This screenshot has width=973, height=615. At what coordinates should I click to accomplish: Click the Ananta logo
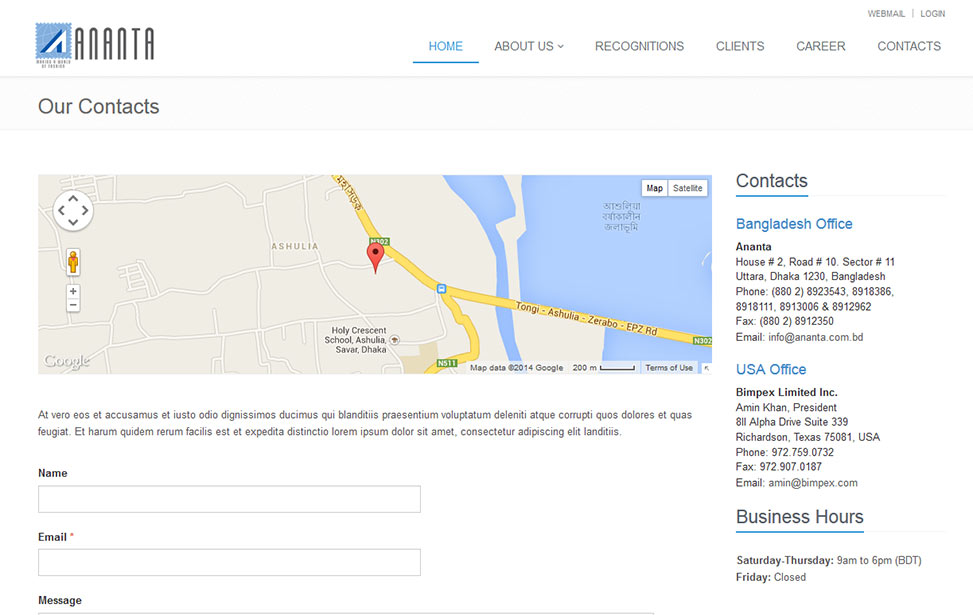95,44
